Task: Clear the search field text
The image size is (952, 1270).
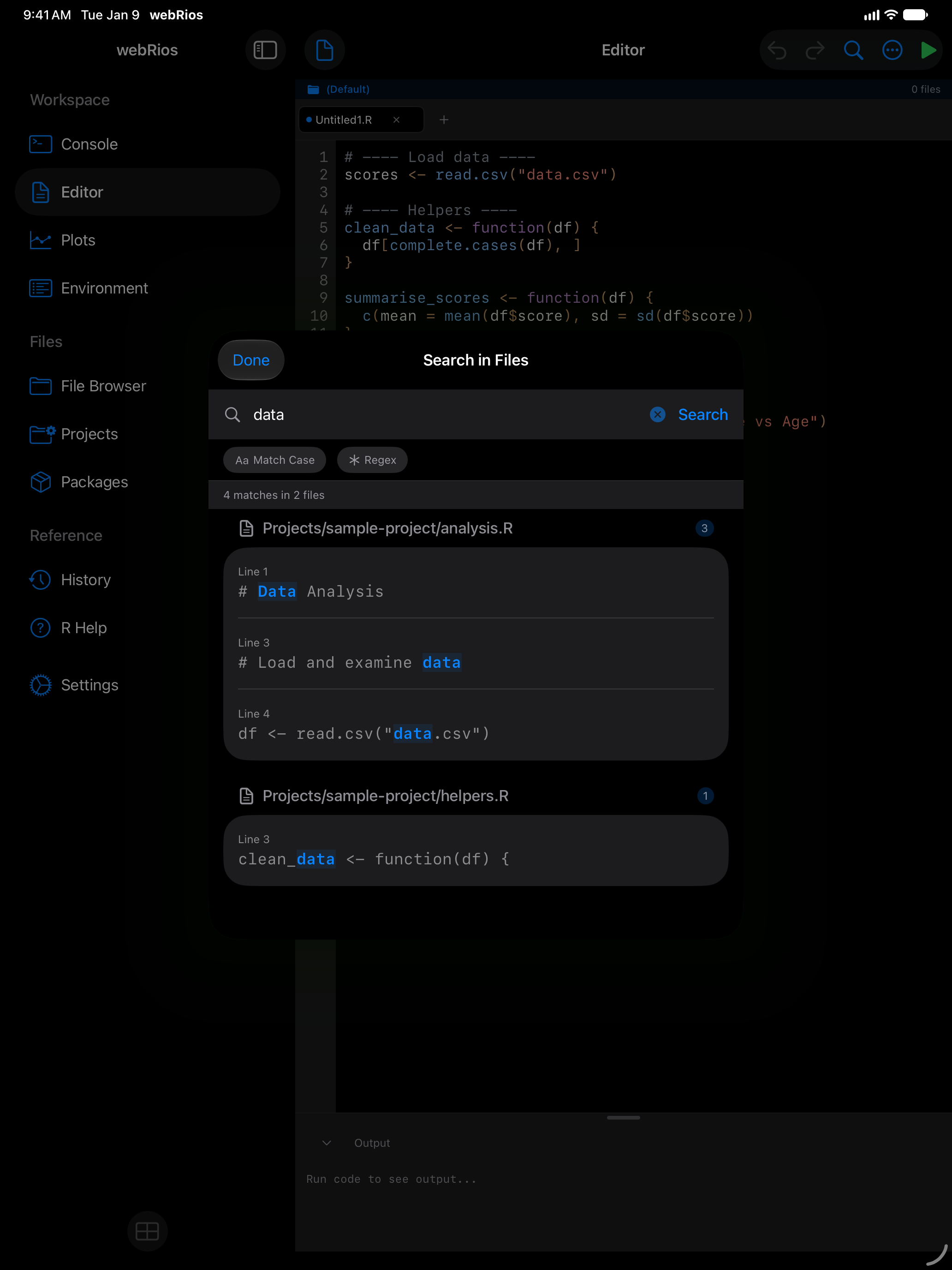Action: [658, 414]
